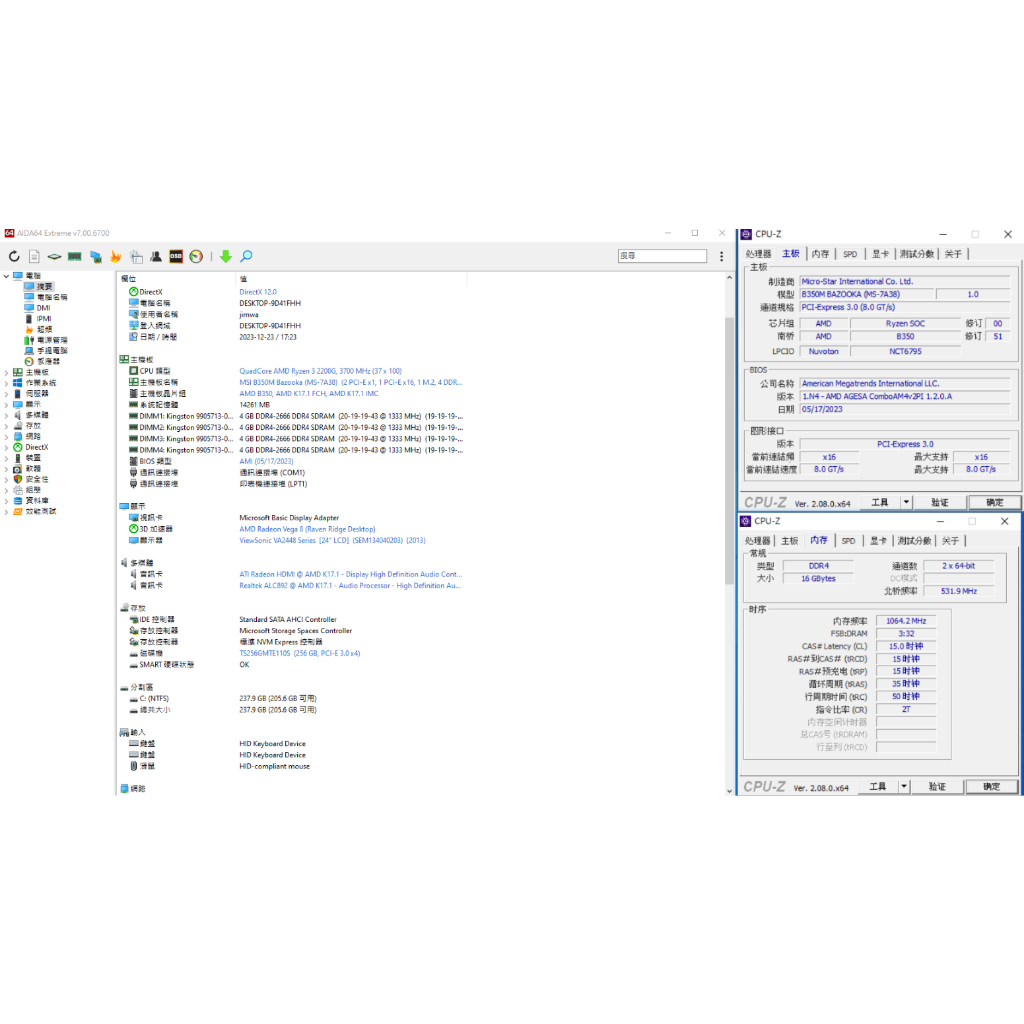
Task: Open the sensor gauge toolbar icon
Action: (x=196, y=257)
